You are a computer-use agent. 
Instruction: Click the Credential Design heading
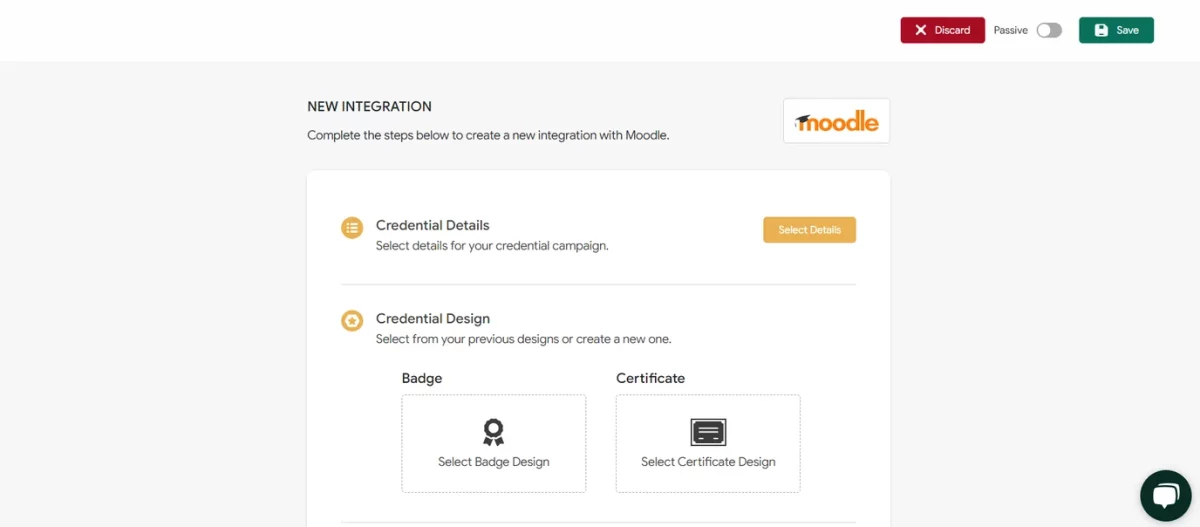[x=432, y=318]
